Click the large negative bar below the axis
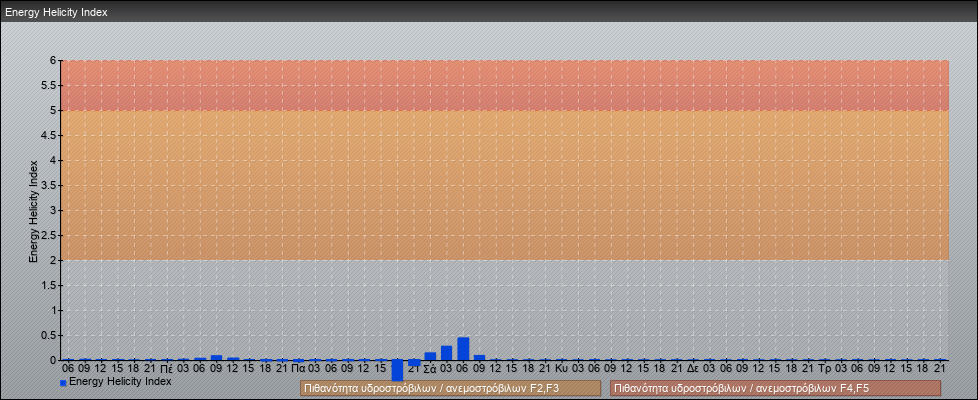The width and height of the screenshot is (978, 400). coord(397,370)
